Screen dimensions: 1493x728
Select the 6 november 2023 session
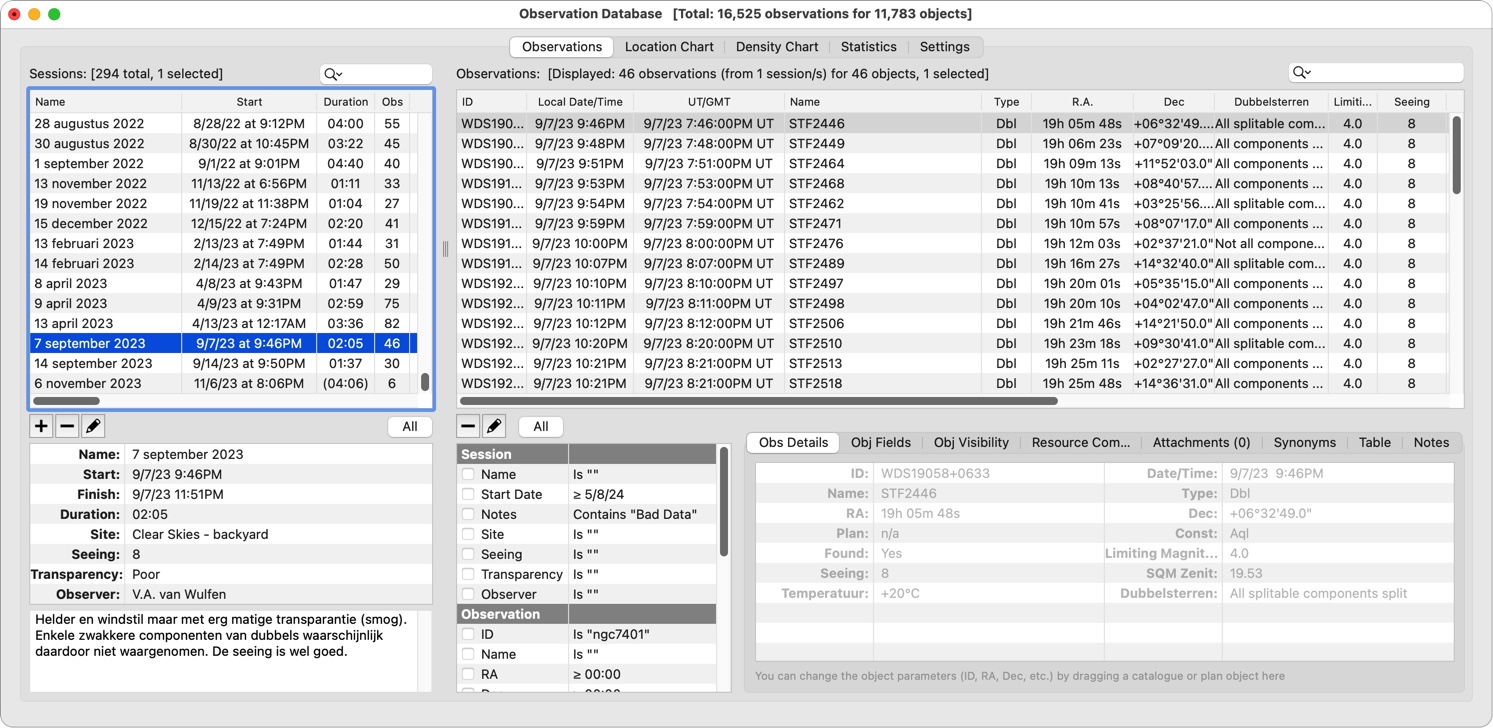coord(224,383)
